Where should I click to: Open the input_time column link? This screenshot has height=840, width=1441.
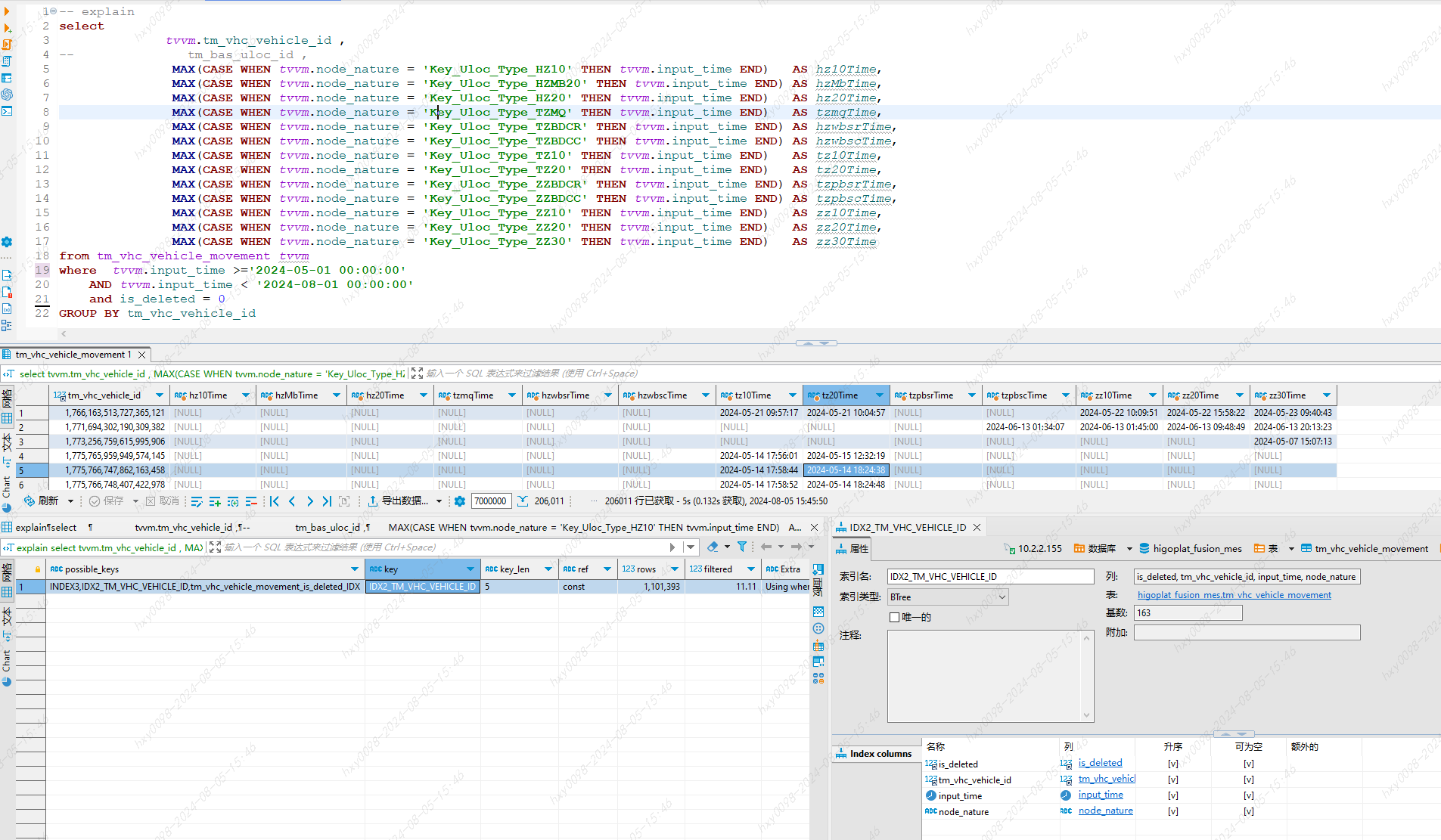(1101, 795)
